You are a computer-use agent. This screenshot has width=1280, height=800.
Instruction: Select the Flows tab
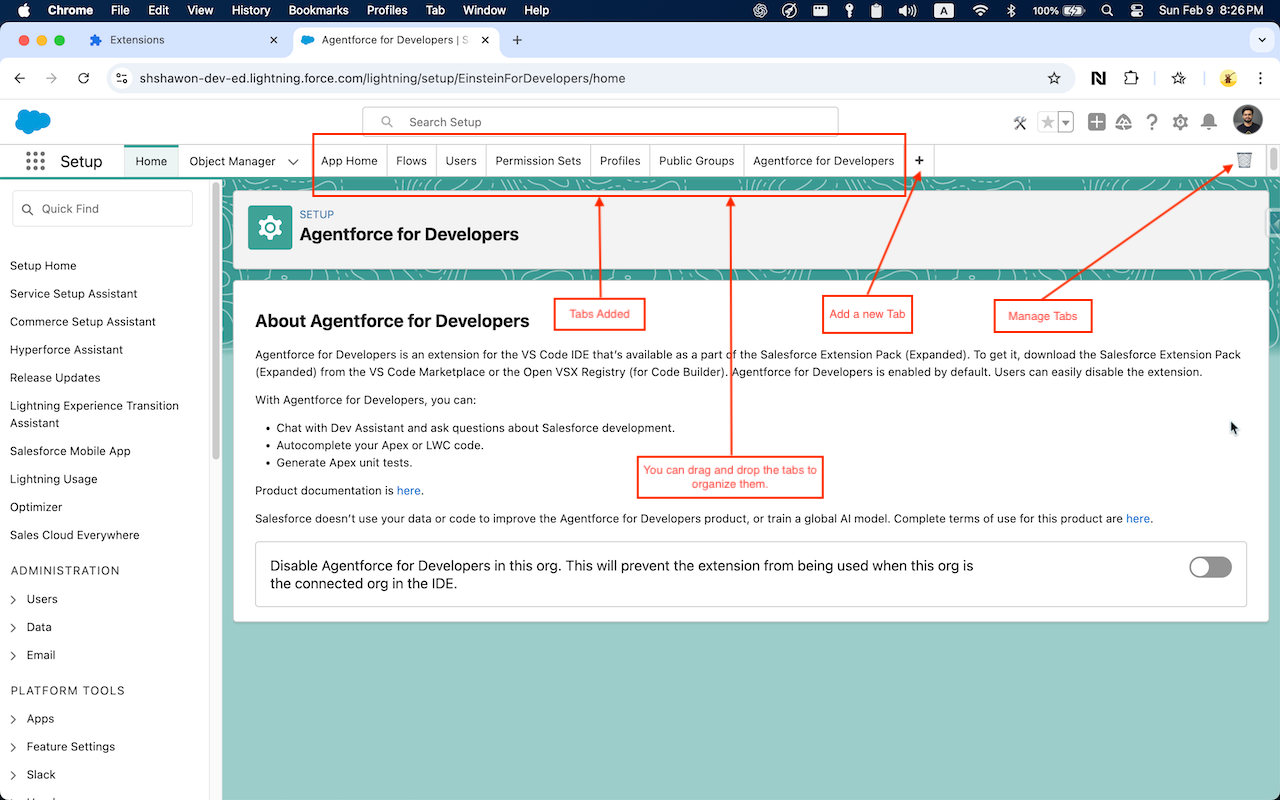point(411,161)
